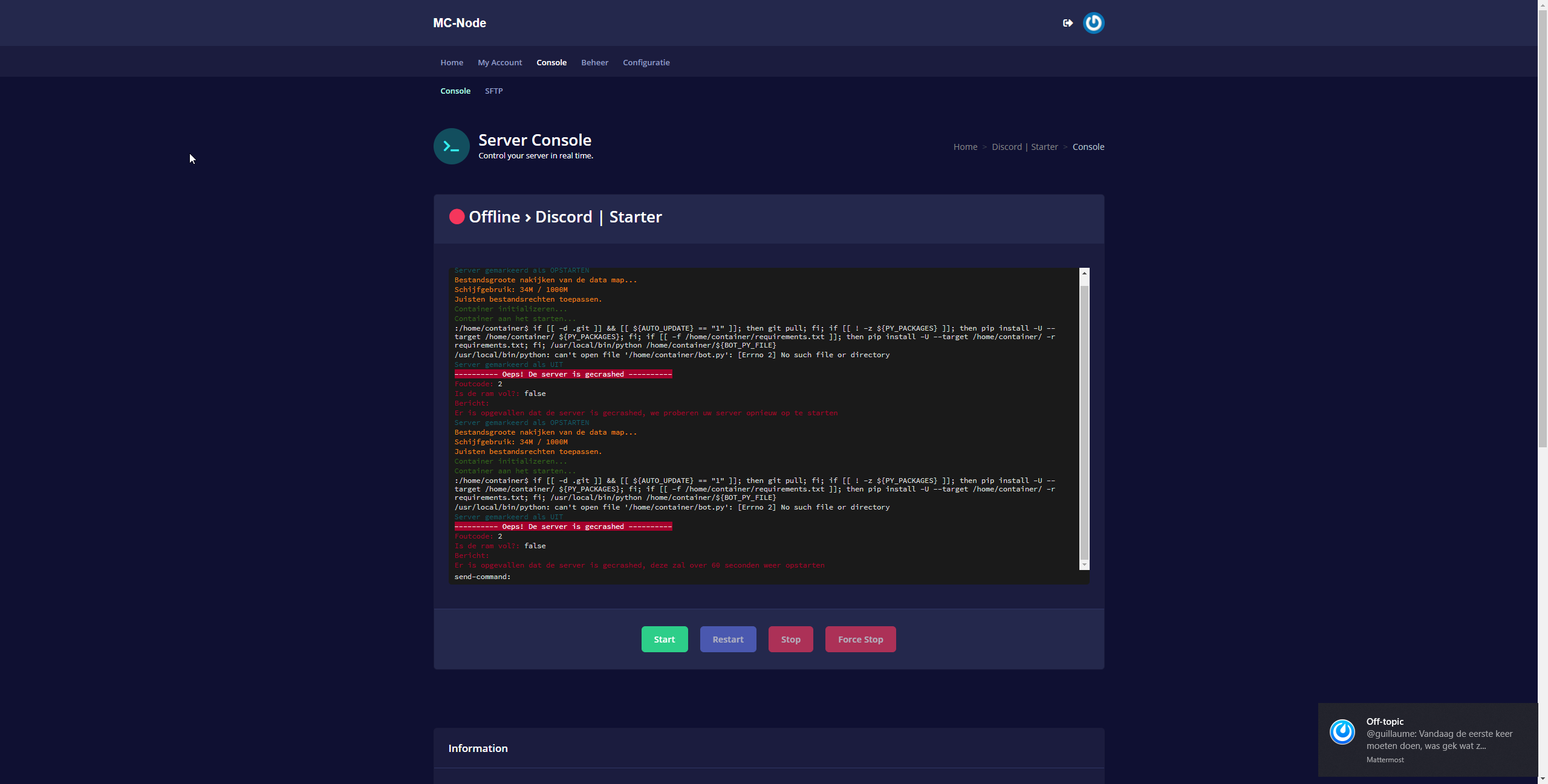This screenshot has height=784, width=1548.
Task: Switch to the SFTP tab
Action: pyautogui.click(x=493, y=91)
